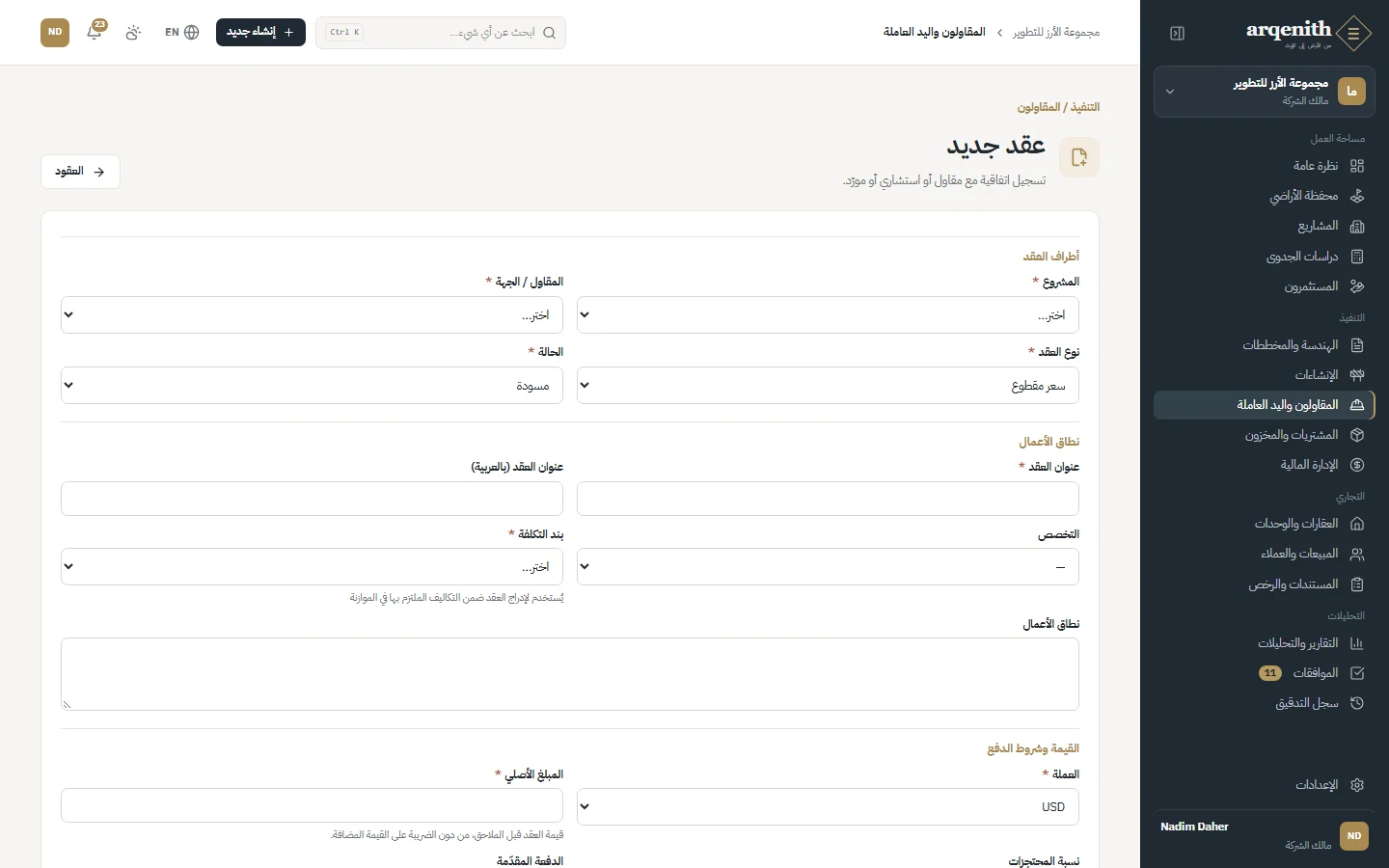Click breadcrumb مجموعة الأرز للتطوير
This screenshot has height=868, width=1389.
(1056, 33)
